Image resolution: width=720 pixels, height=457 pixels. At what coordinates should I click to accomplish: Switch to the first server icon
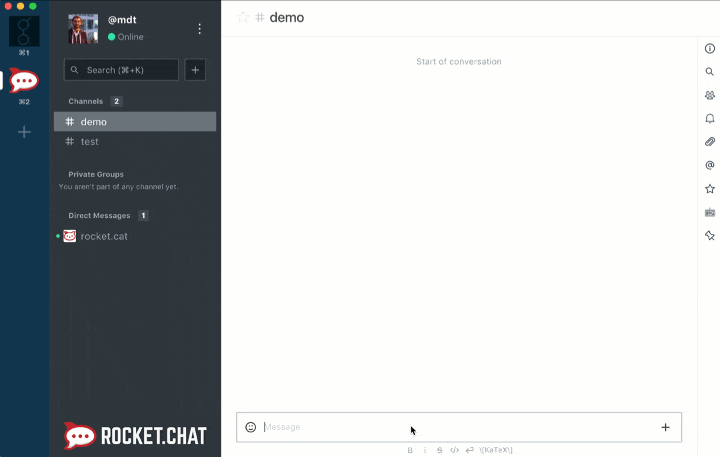24,31
